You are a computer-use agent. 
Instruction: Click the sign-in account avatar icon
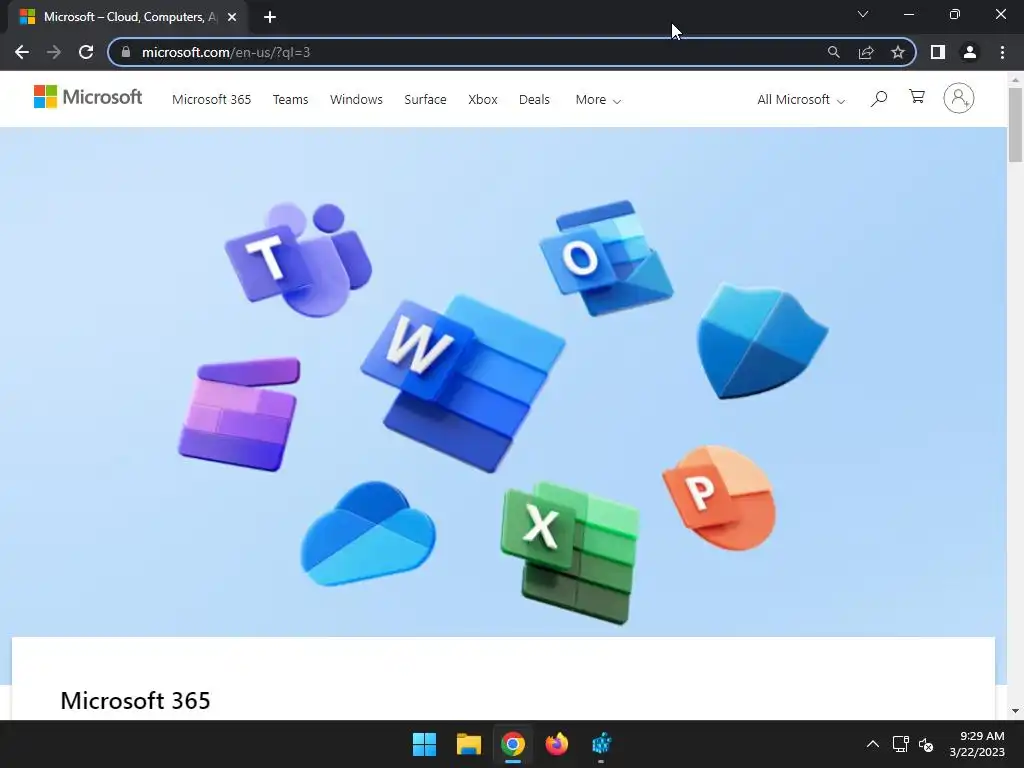pyautogui.click(x=959, y=99)
